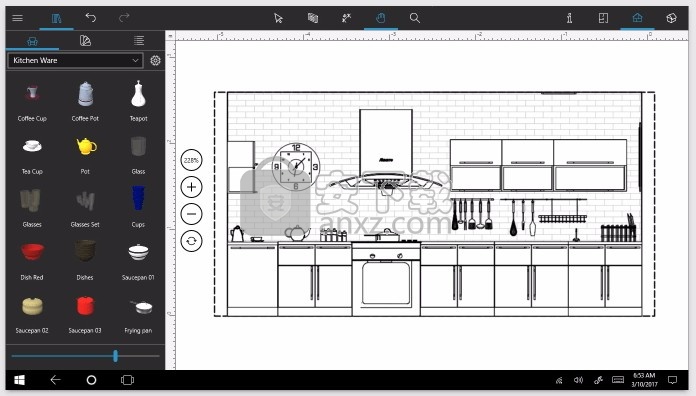Open the hamburger menu
Screen dimensions: 696x396
click(x=17, y=18)
